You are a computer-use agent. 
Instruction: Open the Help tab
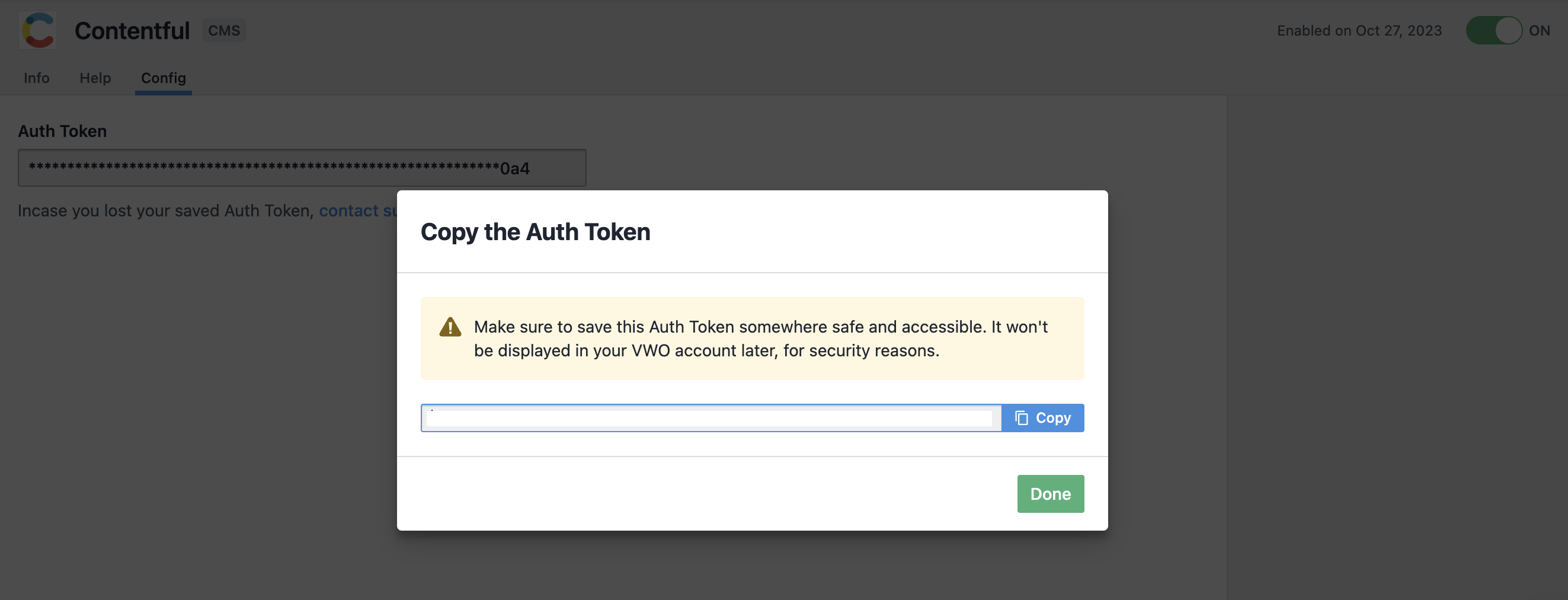(x=95, y=78)
